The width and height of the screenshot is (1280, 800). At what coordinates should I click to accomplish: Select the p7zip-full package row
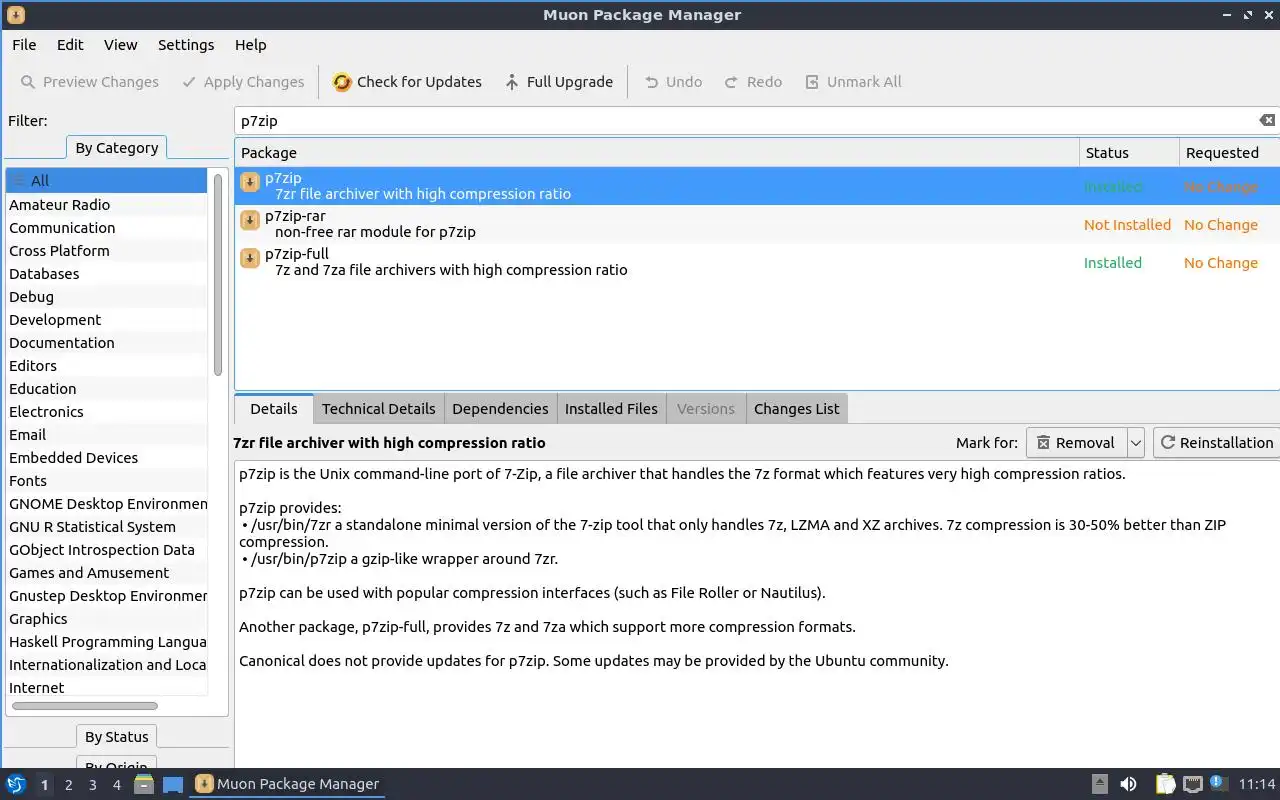(757, 262)
